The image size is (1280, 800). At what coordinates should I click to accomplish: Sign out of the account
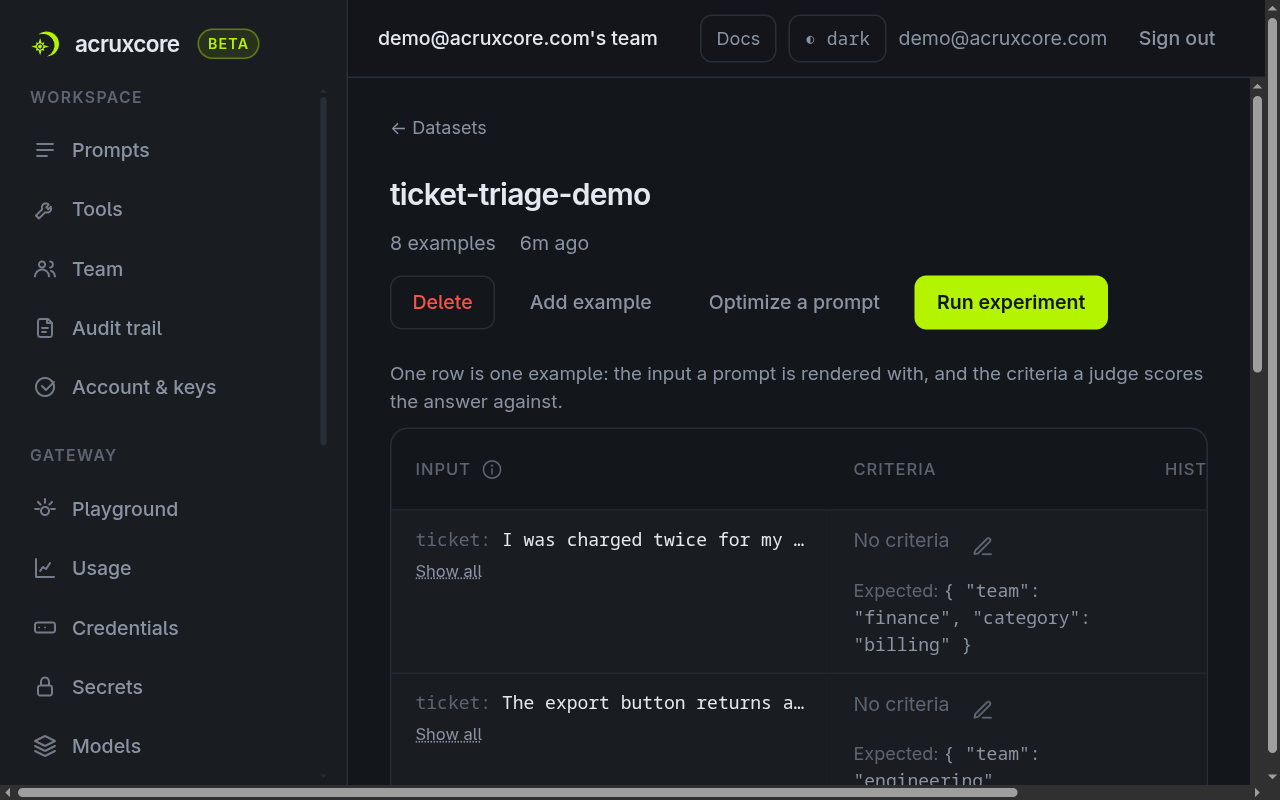click(x=1177, y=39)
